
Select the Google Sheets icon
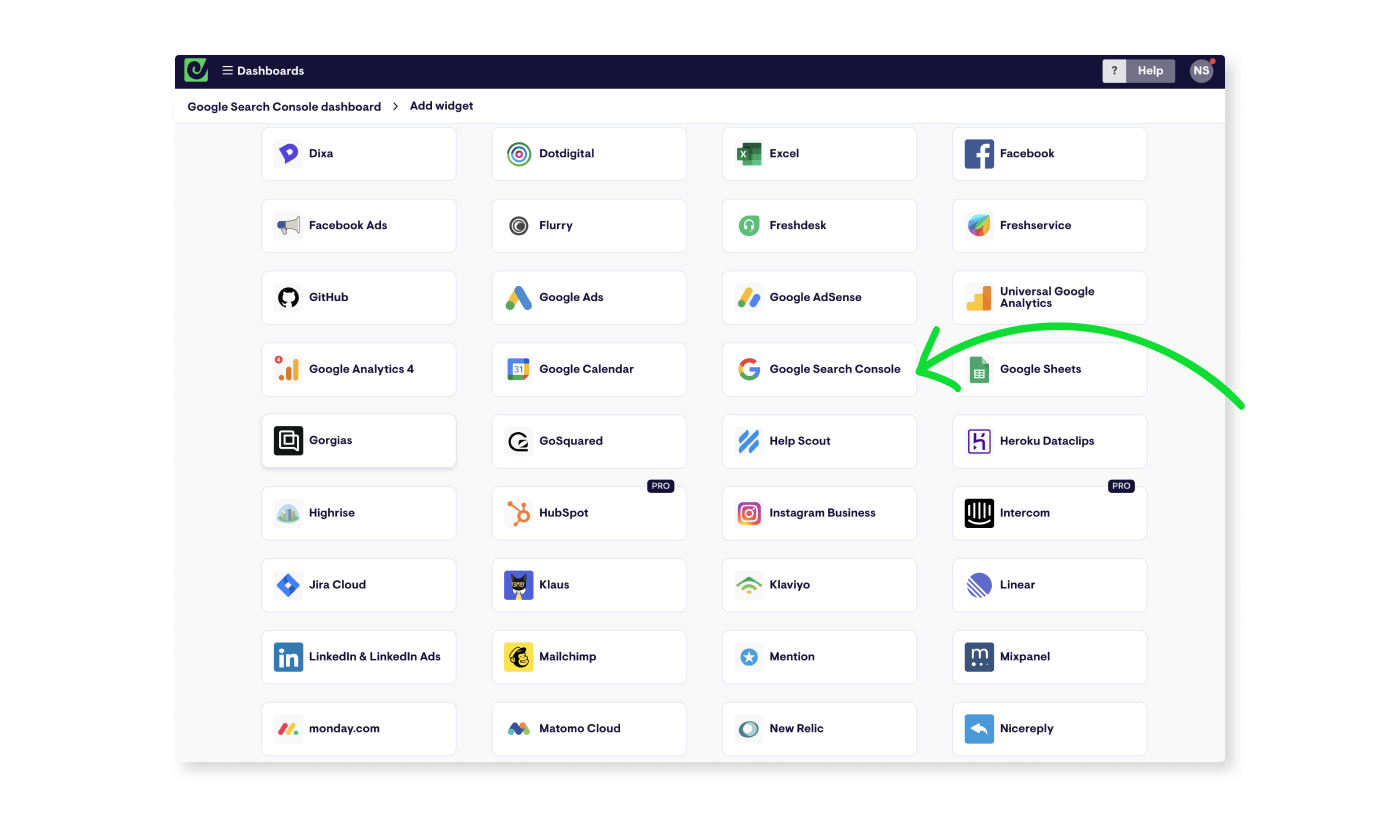[979, 369]
